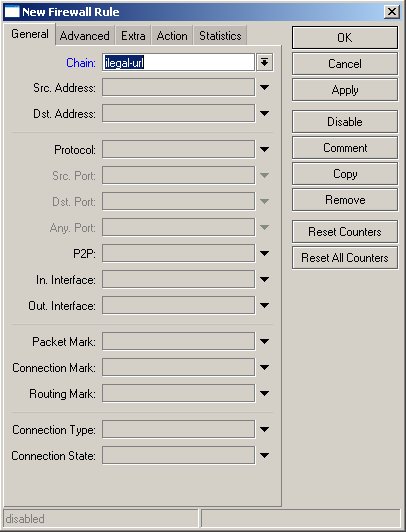Image resolution: width=406 pixels, height=532 pixels.
Task: Expand the Routing Mark arrow
Action: [x=265, y=394]
